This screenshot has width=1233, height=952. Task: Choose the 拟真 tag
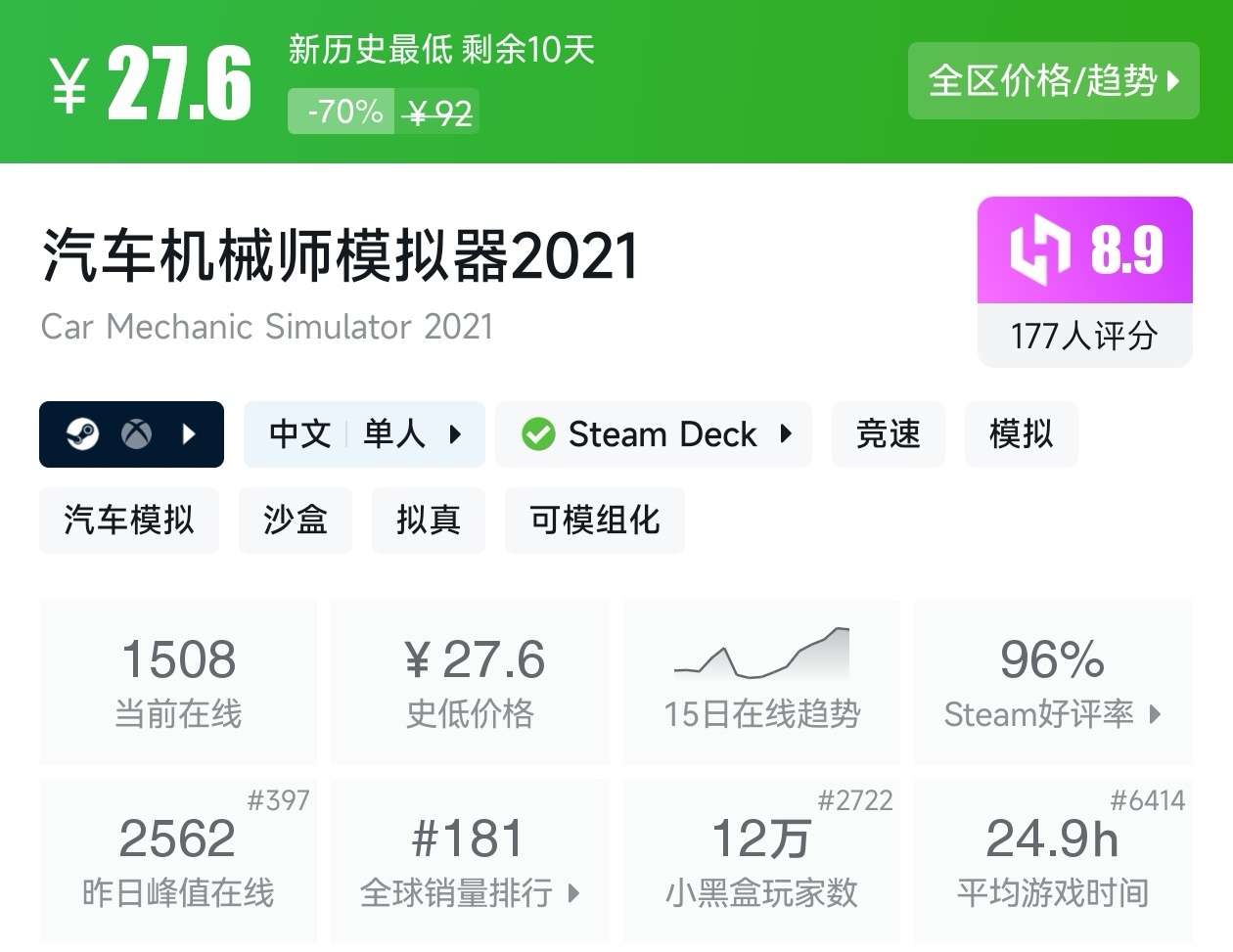coord(428,520)
